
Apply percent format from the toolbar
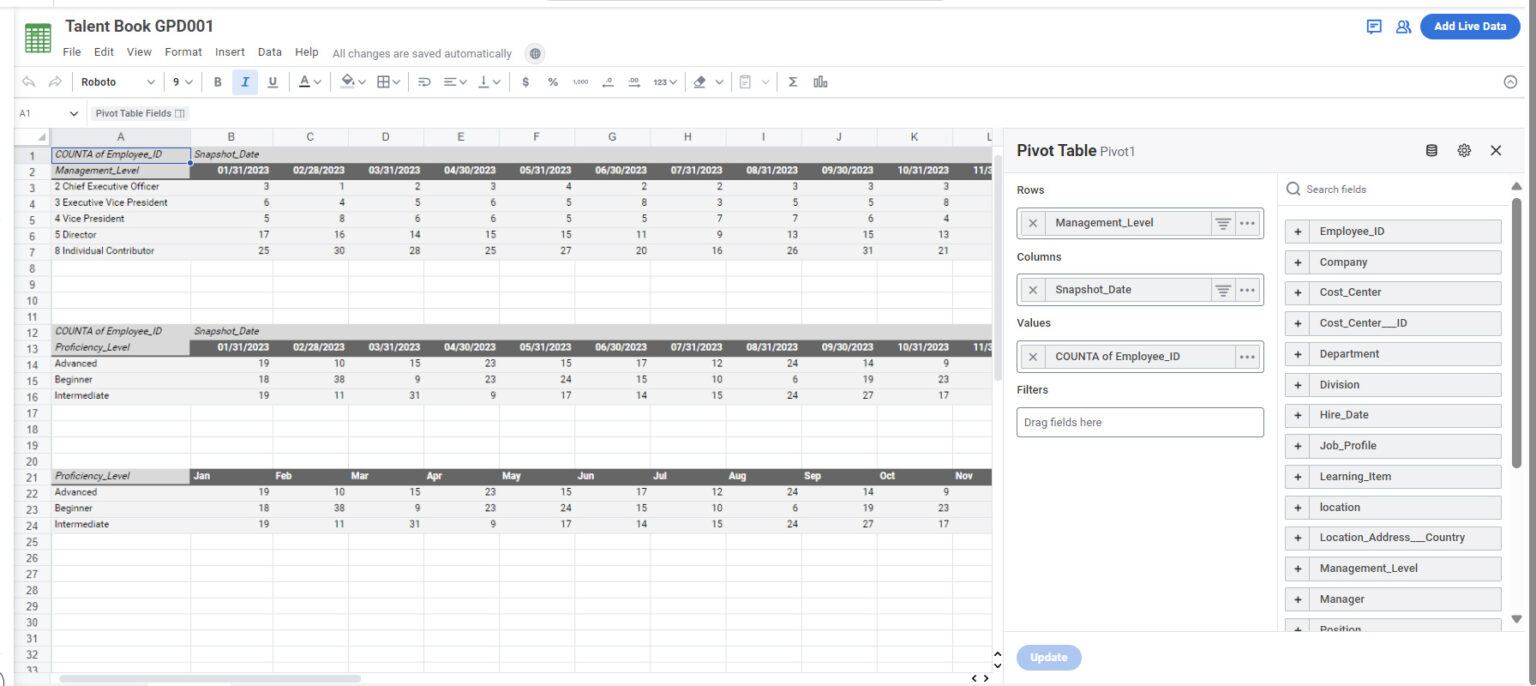[x=552, y=81]
